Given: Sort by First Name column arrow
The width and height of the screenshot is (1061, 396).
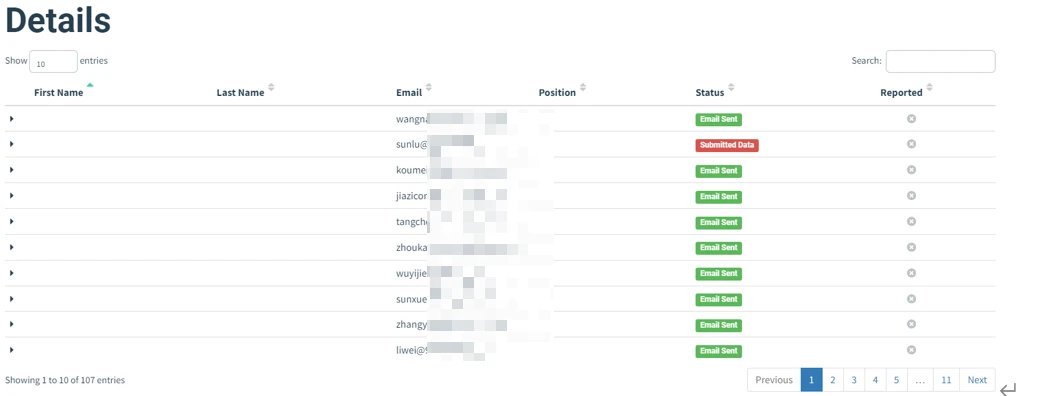Looking at the screenshot, I should point(90,85).
